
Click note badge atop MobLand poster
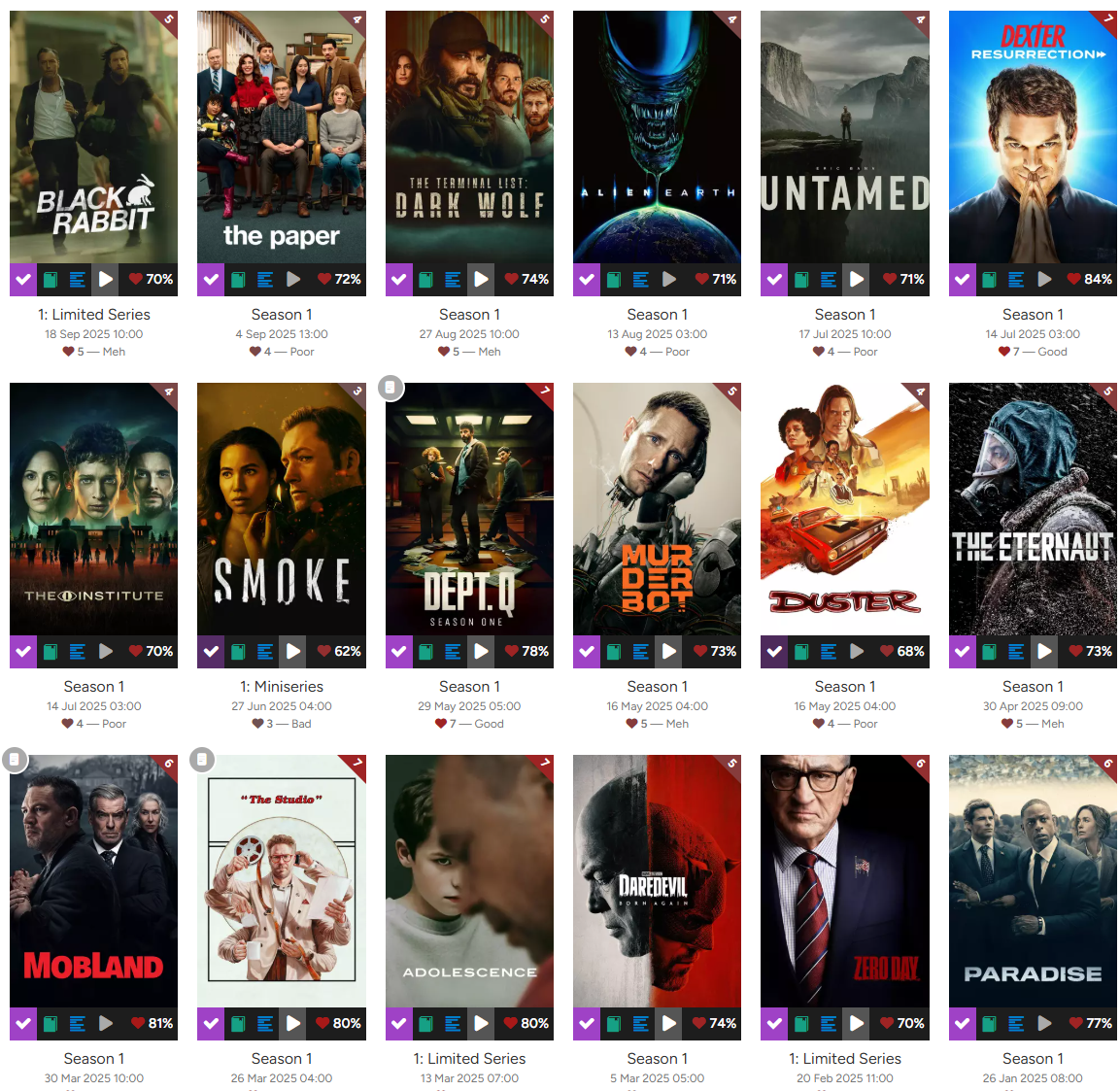tap(15, 760)
